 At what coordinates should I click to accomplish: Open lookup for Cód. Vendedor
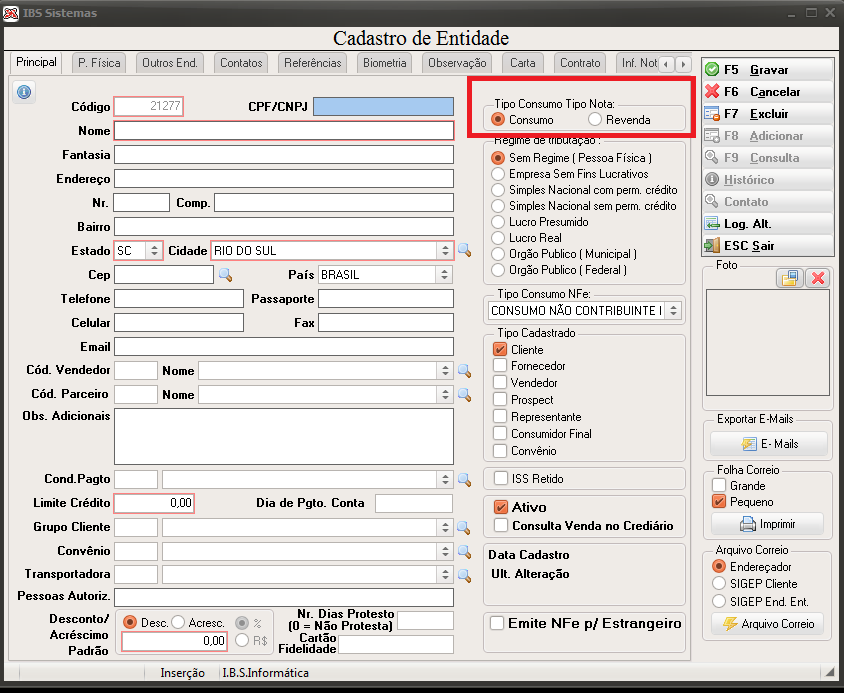point(464,370)
